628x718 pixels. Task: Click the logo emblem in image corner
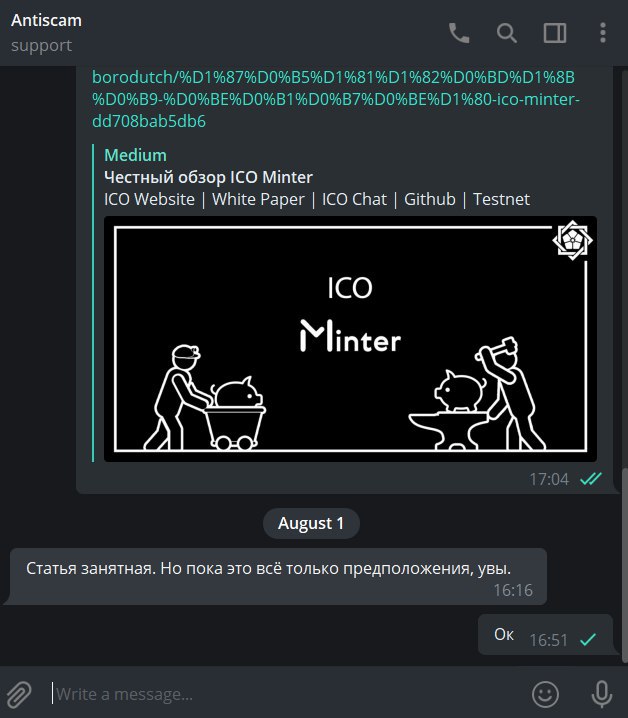(572, 240)
